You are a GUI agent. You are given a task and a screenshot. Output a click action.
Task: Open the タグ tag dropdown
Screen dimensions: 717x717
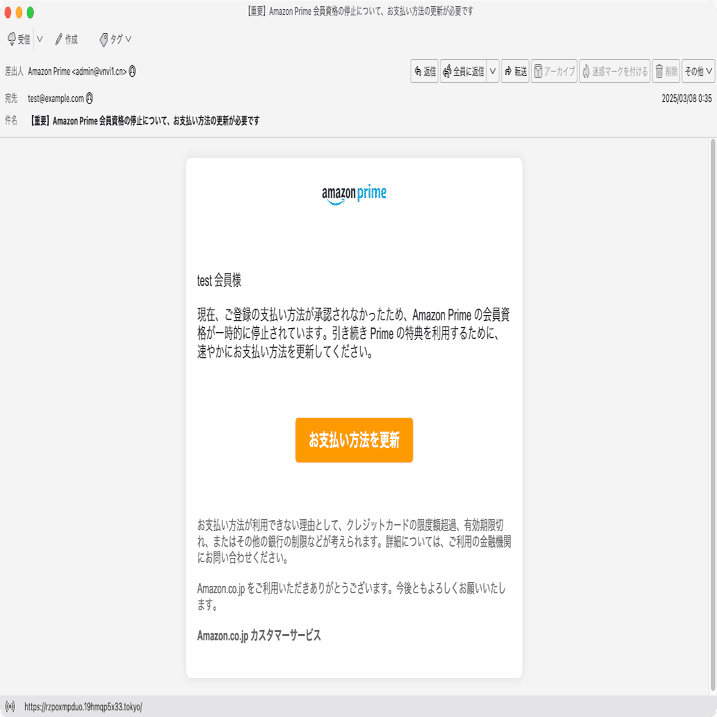[x=115, y=39]
